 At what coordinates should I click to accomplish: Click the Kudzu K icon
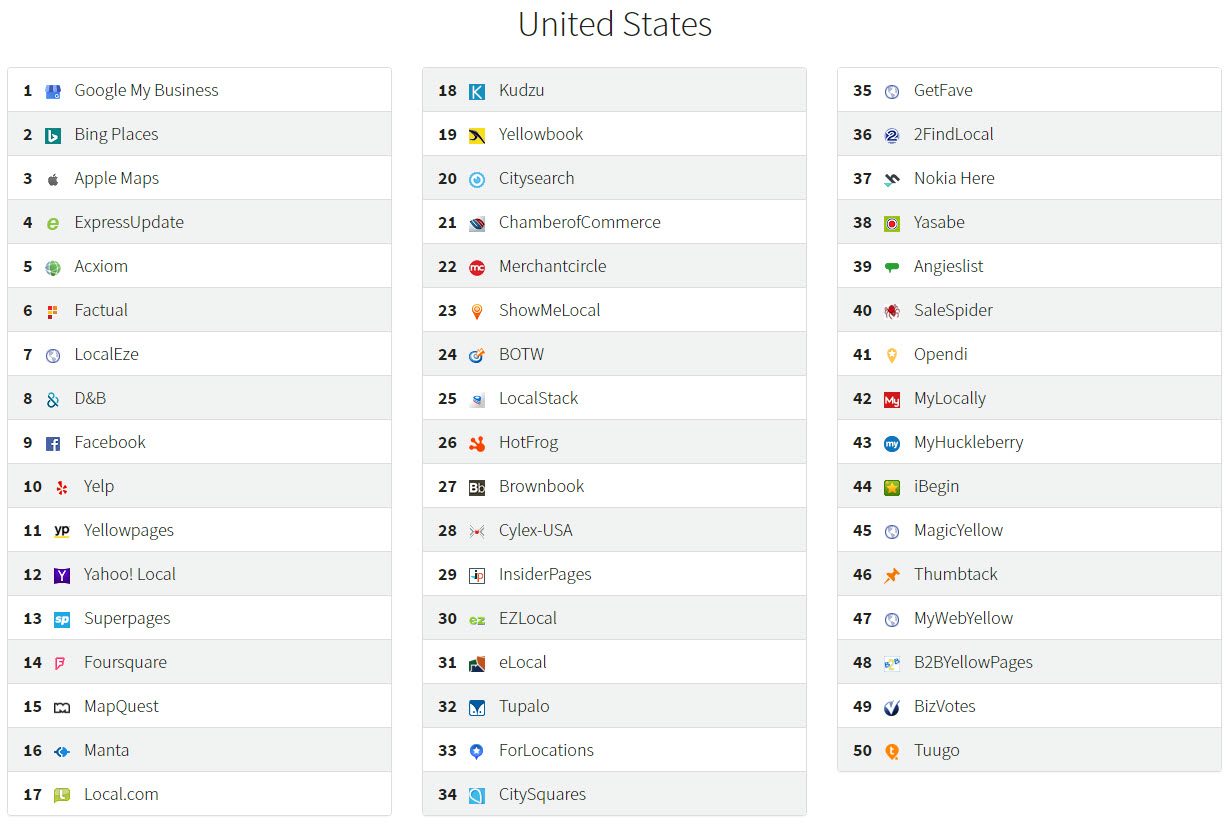coord(477,91)
